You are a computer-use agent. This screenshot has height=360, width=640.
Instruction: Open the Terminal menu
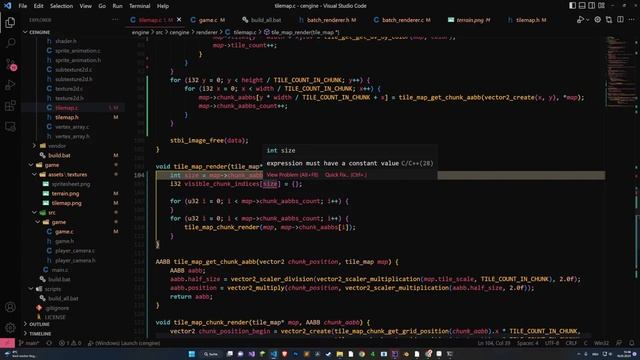coord(140,6)
